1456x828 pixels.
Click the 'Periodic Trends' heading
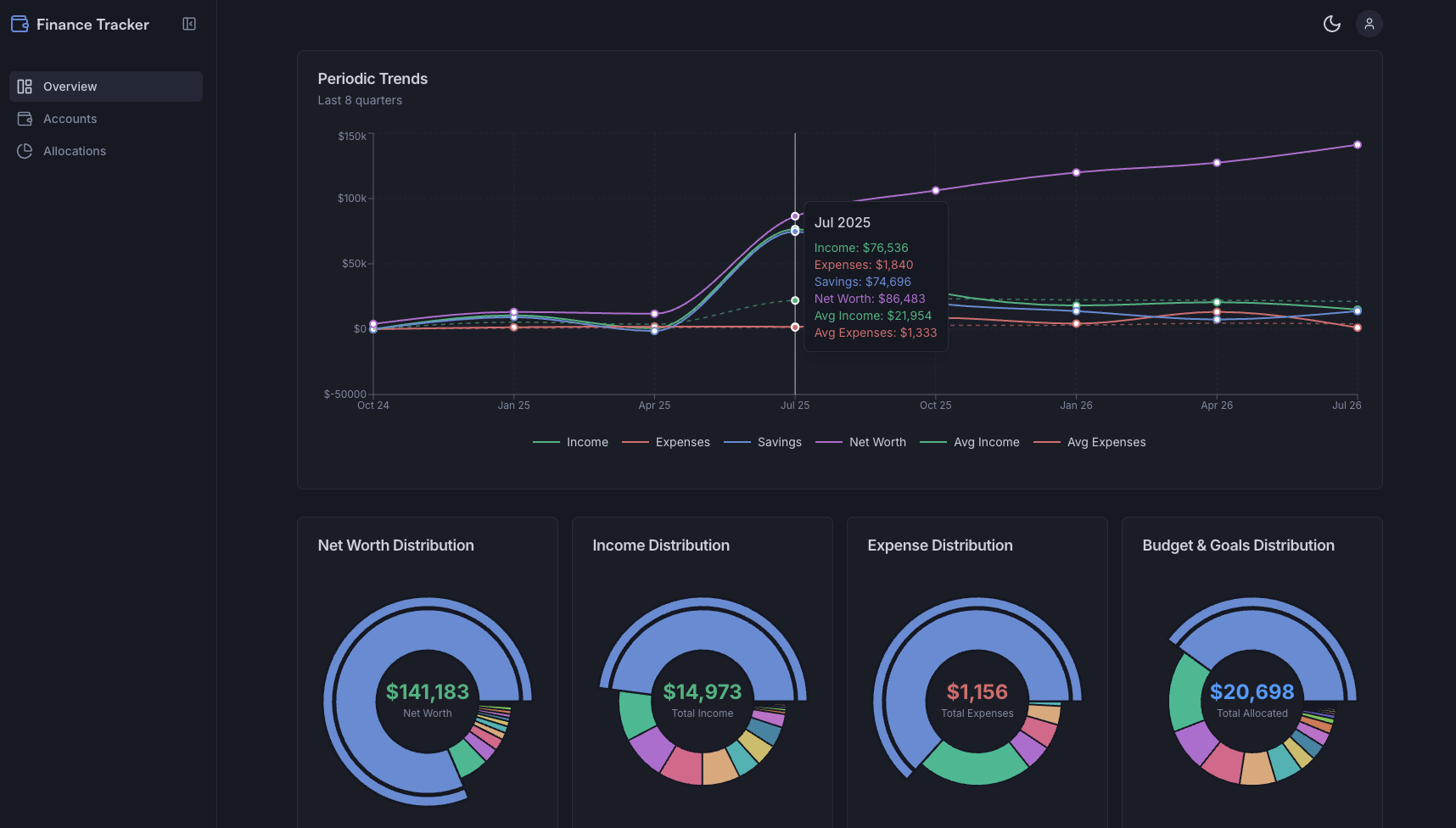tap(372, 79)
